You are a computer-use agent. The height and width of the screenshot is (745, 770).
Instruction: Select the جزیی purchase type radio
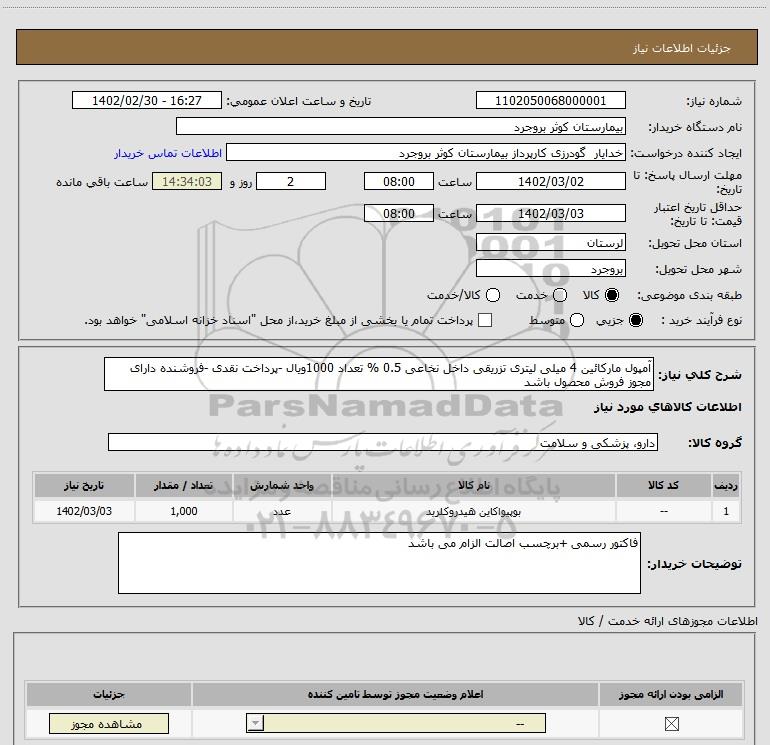[636, 320]
